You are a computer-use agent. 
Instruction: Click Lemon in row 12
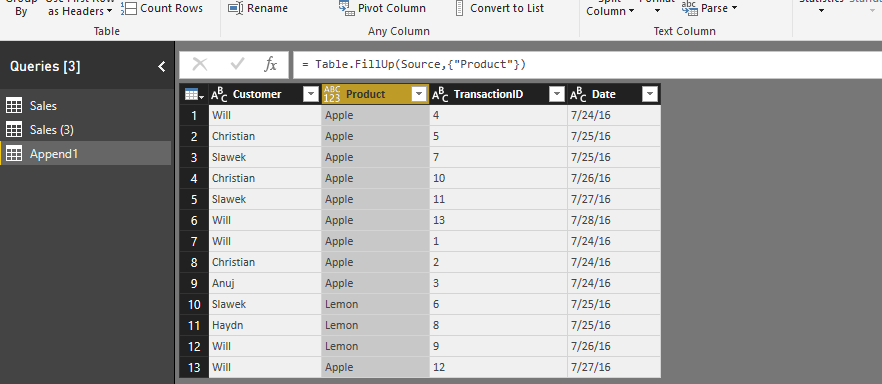click(x=375, y=346)
